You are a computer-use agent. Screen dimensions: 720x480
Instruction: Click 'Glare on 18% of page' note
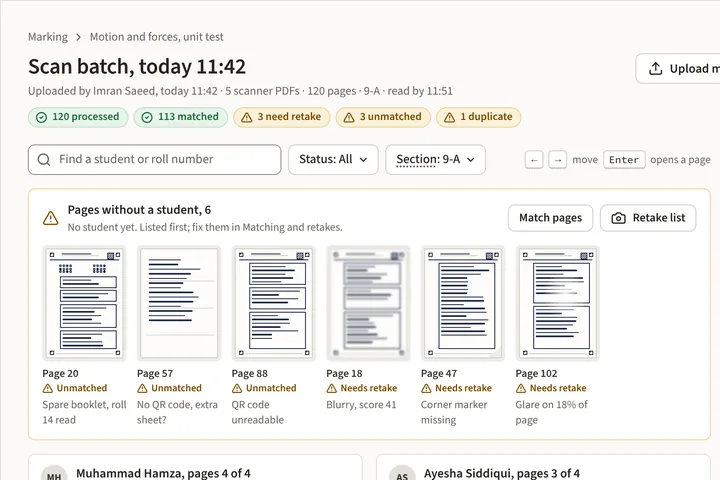coord(551,412)
